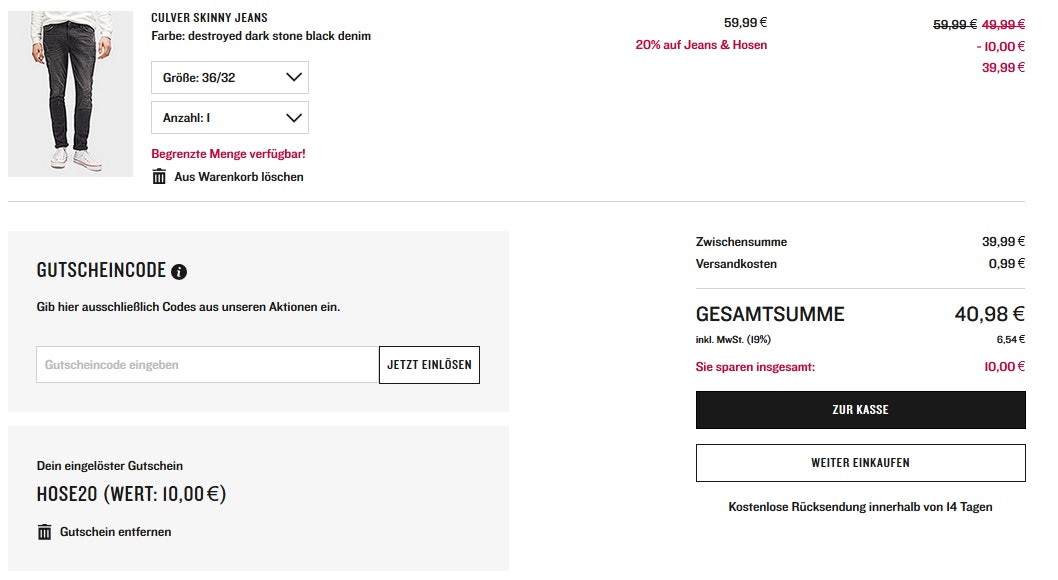This screenshot has height=580, width=1058.
Task: Open the Anzahl: 1 quantity dropdown
Action: click(x=229, y=118)
